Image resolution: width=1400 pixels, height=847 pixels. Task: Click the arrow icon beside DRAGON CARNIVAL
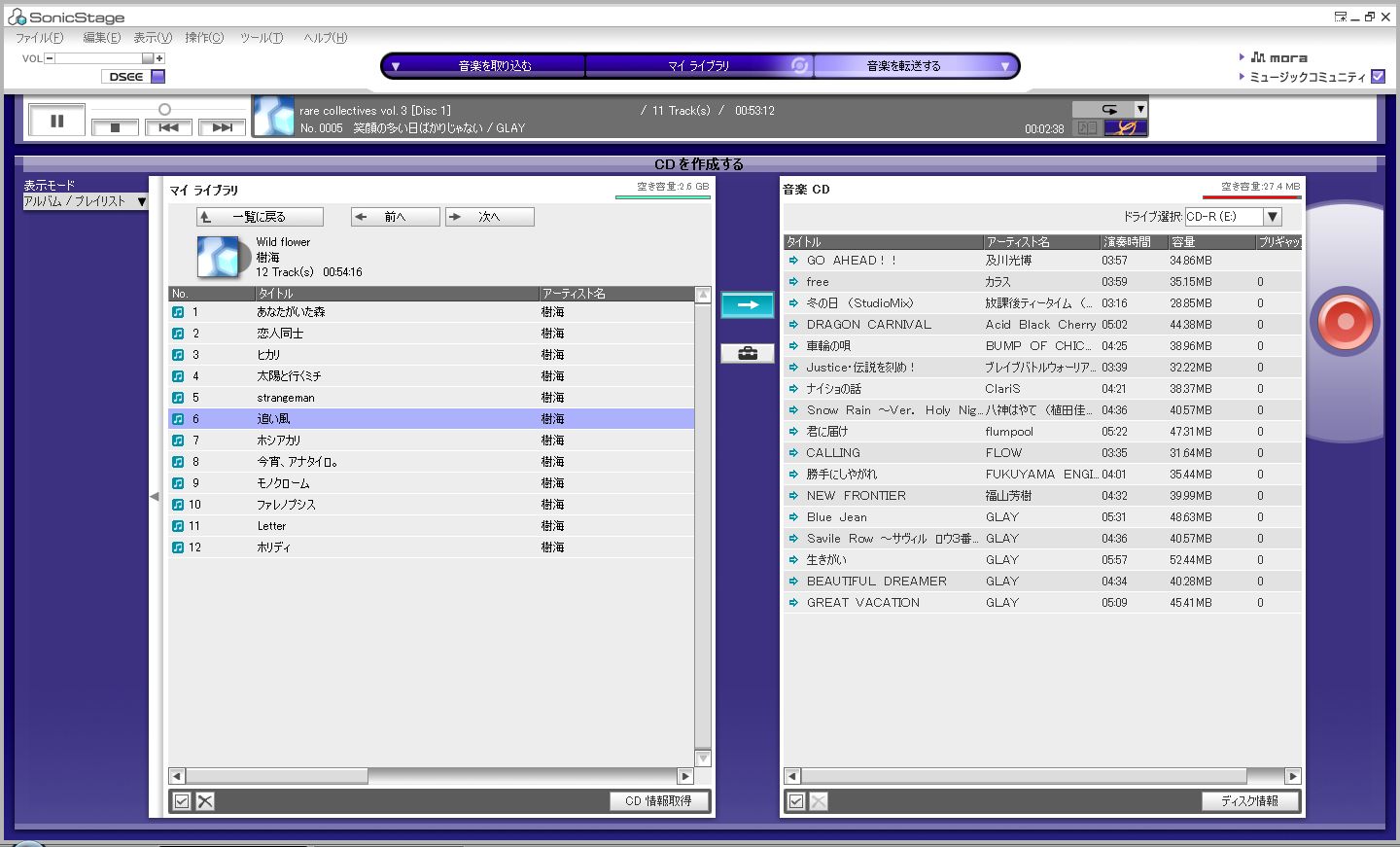pyautogui.click(x=793, y=325)
